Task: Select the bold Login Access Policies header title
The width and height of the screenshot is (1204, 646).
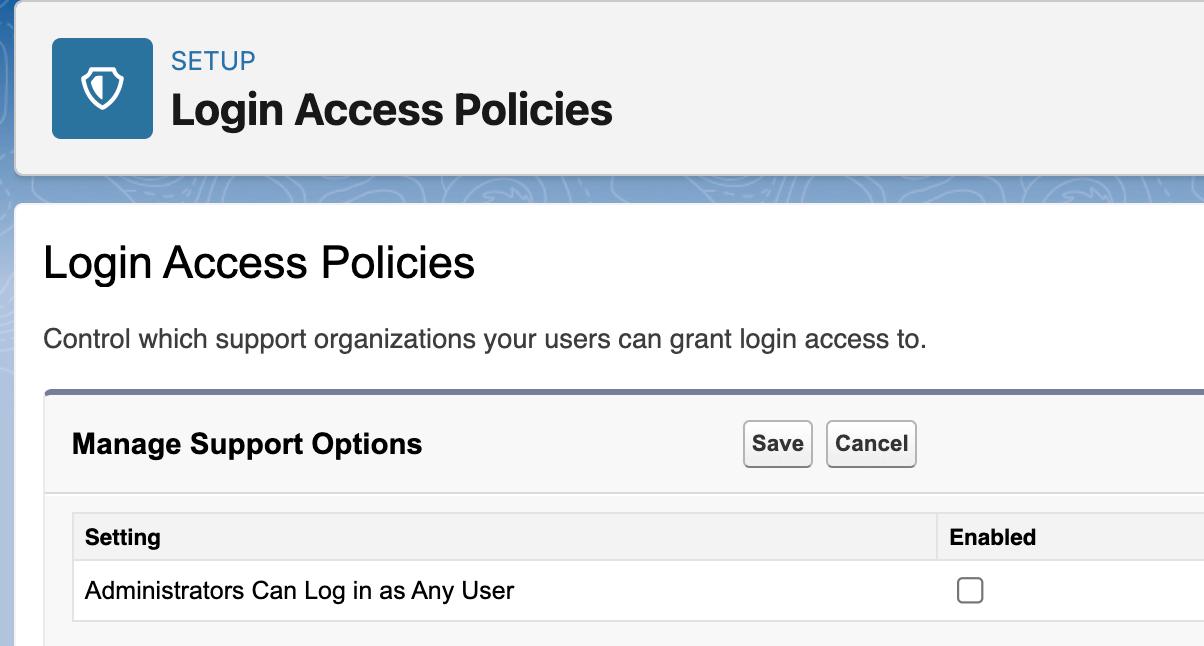Action: point(391,110)
